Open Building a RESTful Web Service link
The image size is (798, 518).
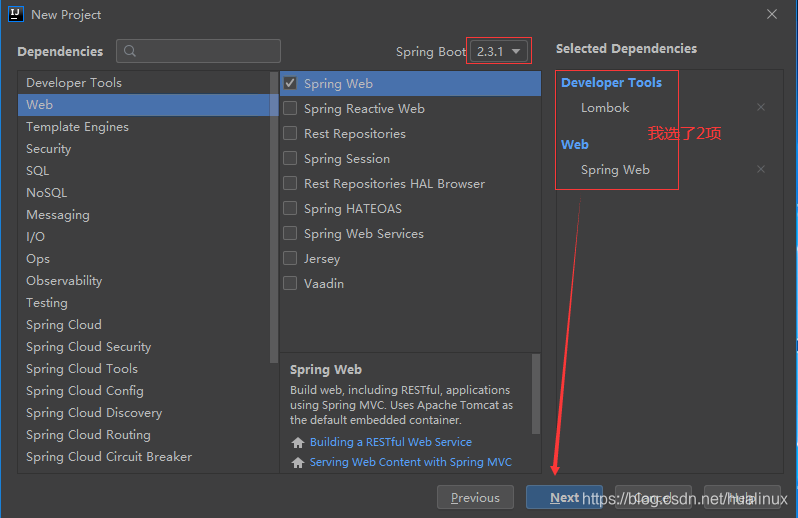coord(390,442)
